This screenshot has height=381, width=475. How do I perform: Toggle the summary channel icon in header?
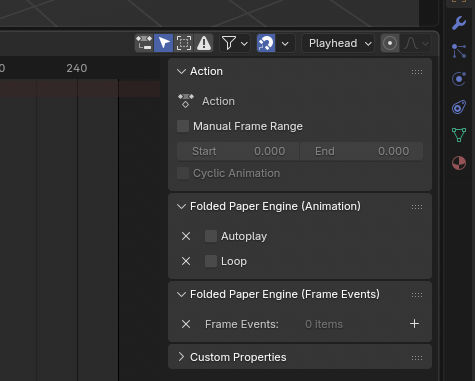pyautogui.click(x=144, y=43)
